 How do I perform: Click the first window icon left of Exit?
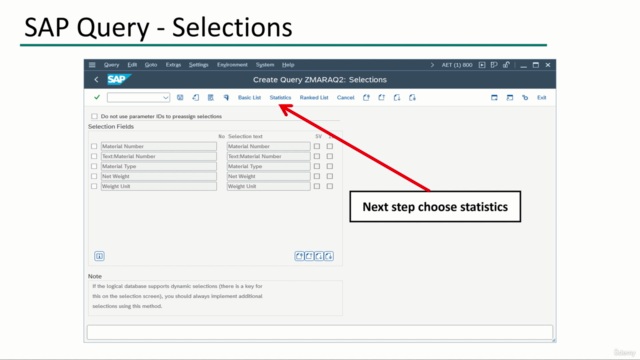[494, 98]
